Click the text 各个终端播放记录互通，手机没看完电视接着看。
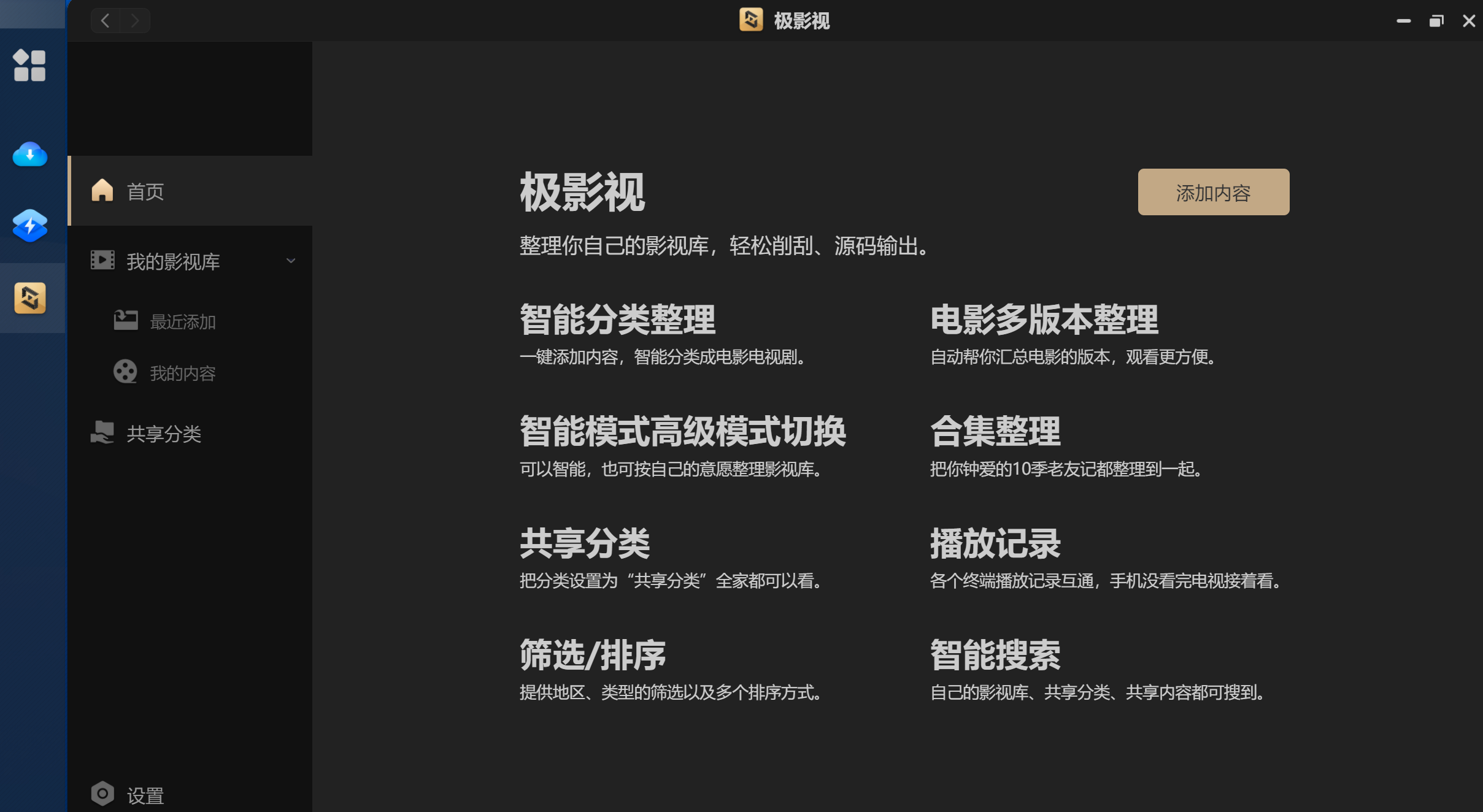Viewport: 1483px width, 812px height. tap(1106, 581)
